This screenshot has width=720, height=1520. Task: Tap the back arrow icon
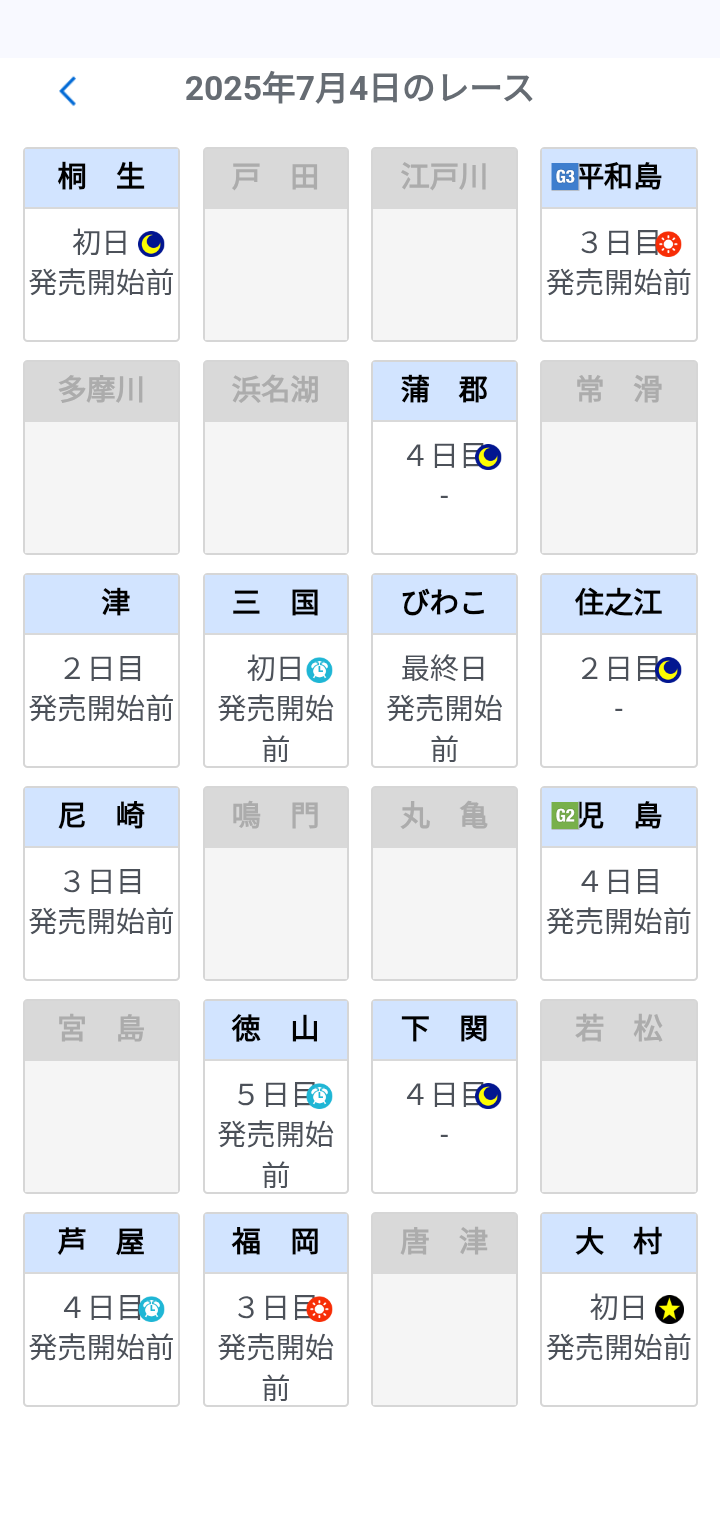67,91
